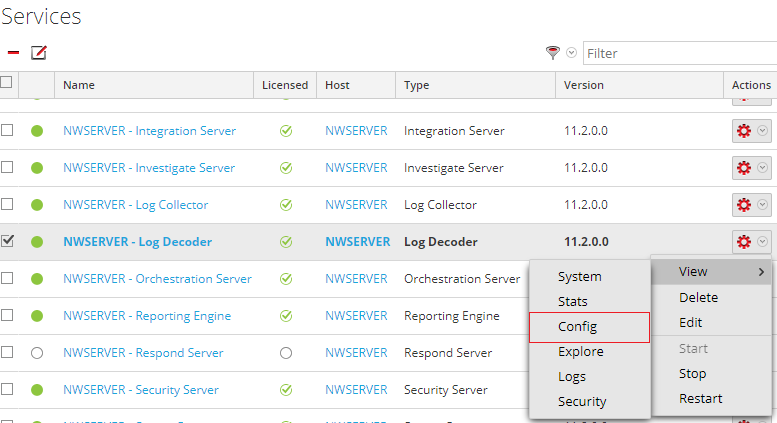This screenshot has height=423, width=777.
Task: Sort by the Name column header
Action: tap(79, 85)
